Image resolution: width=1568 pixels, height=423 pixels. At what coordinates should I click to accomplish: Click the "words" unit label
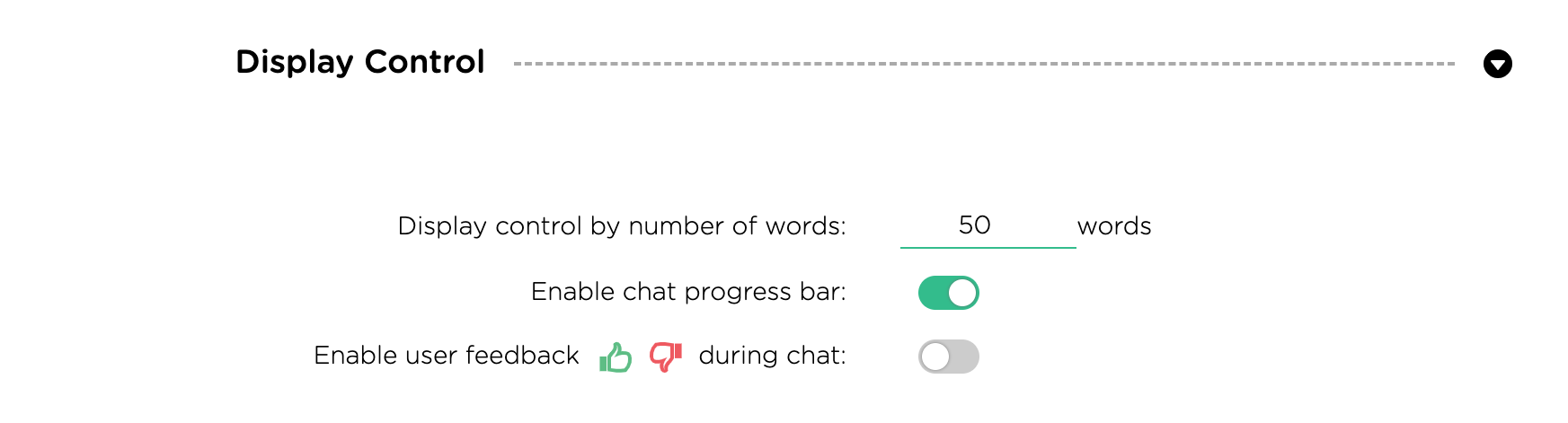pyautogui.click(x=1114, y=226)
